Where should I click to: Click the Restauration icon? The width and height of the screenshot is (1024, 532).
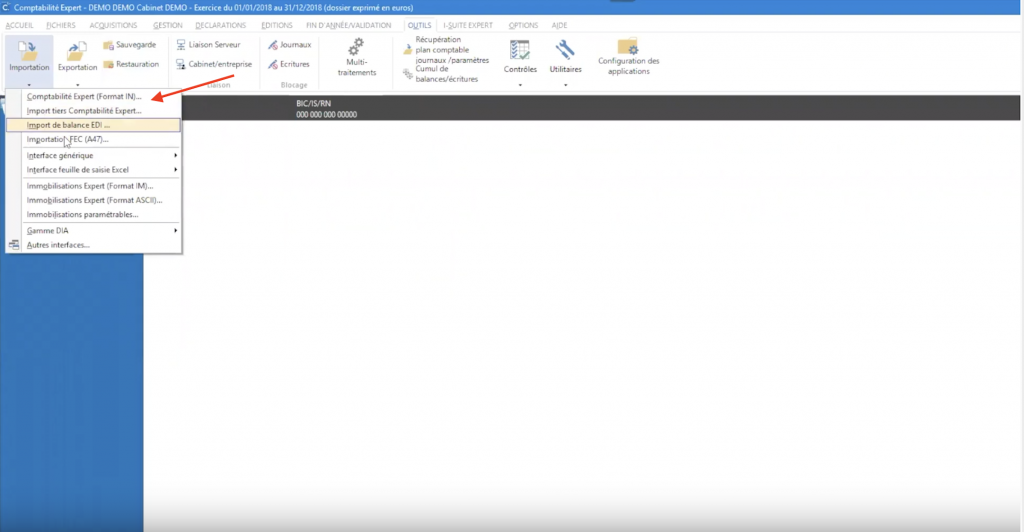(108, 64)
